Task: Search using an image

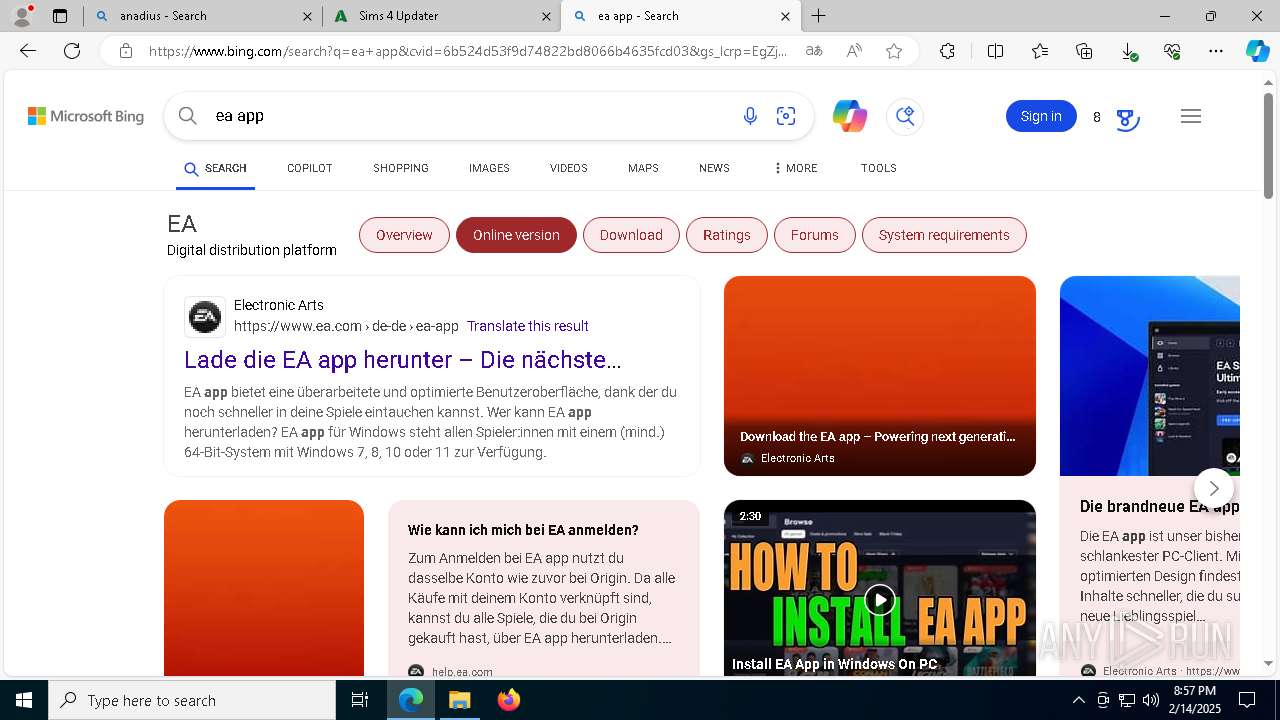Action: click(x=786, y=116)
